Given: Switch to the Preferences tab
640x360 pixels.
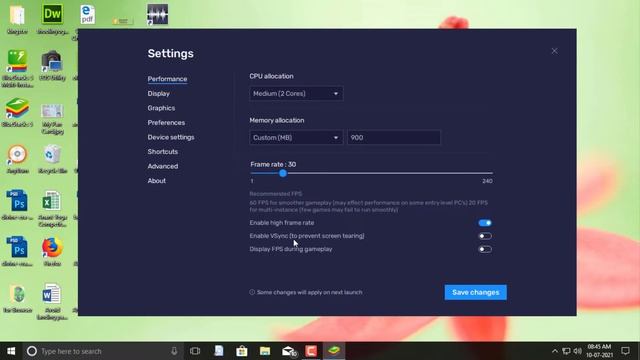Looking at the screenshot, I should 166,122.
